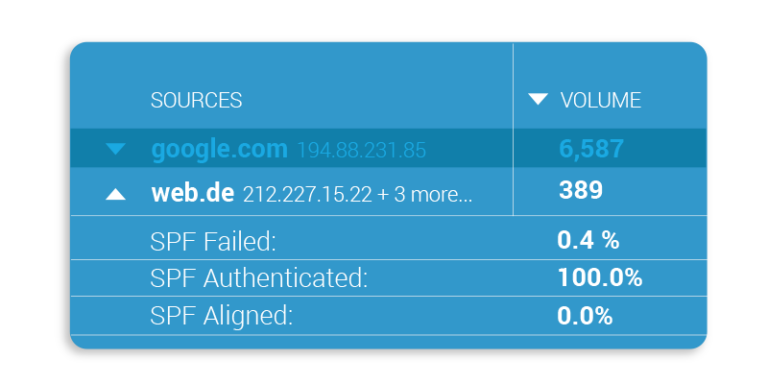This screenshot has height=384, width=768.
Task: Select IP address 212.227.15.22
Action: click(x=308, y=195)
